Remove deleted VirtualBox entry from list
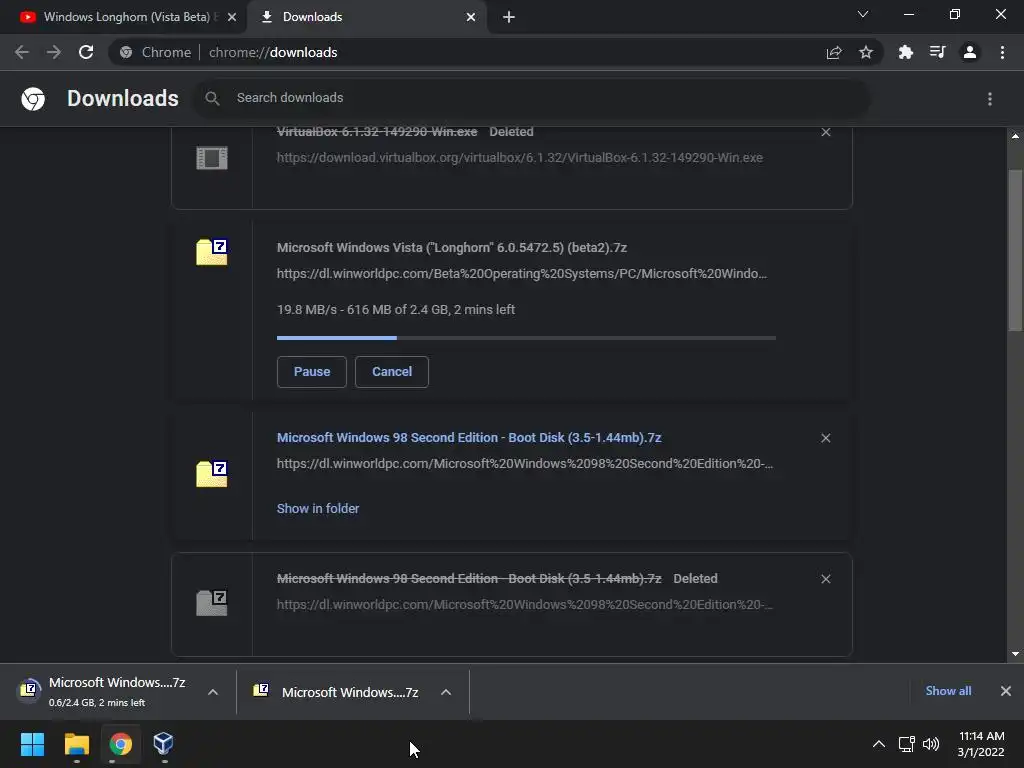1024x768 pixels. 826,132
